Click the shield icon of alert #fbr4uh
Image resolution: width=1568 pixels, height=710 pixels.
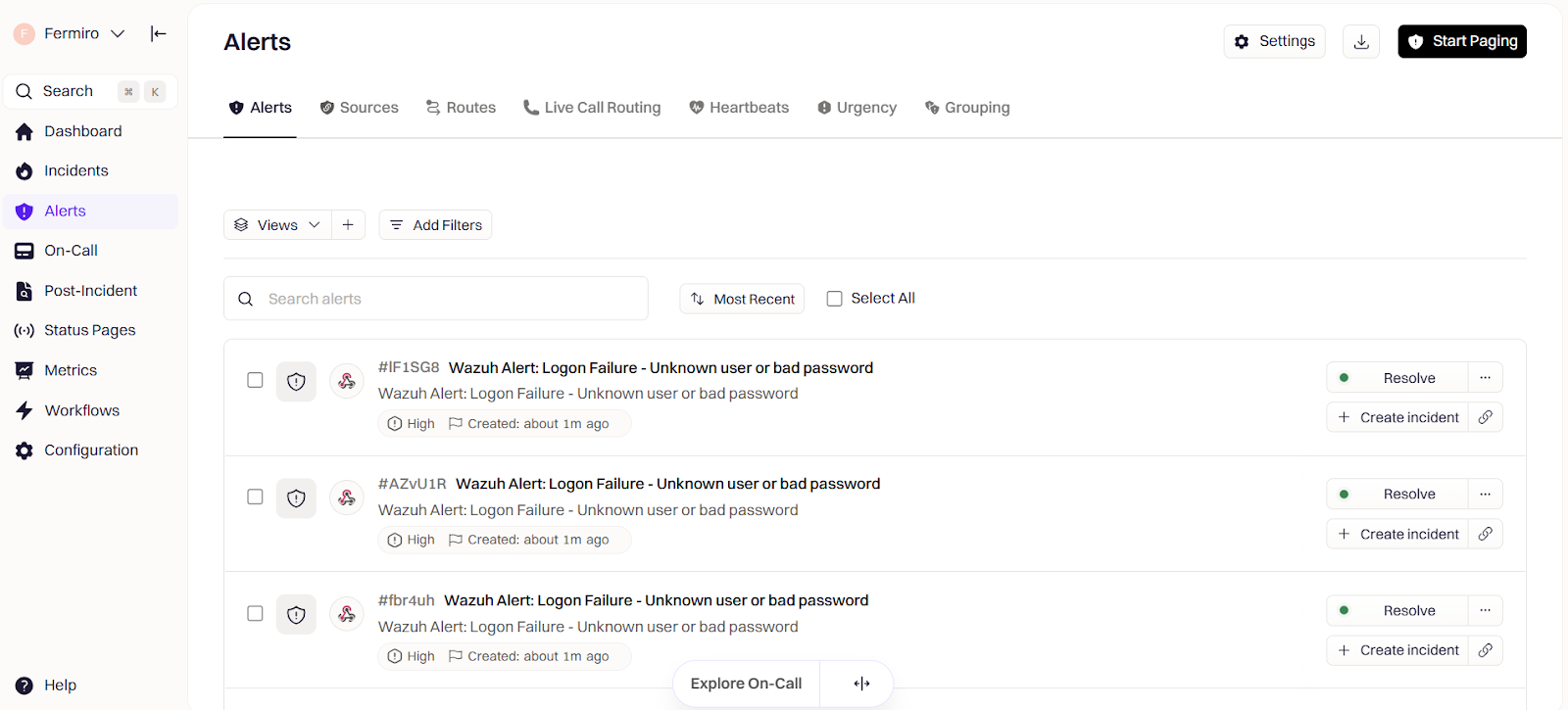click(296, 615)
